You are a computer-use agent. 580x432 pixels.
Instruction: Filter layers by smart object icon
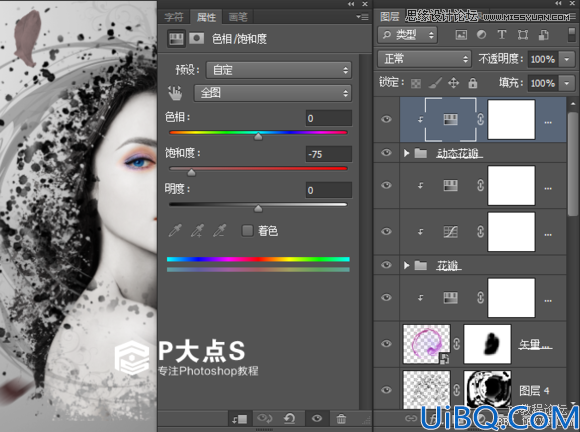pyautogui.click(x=543, y=35)
